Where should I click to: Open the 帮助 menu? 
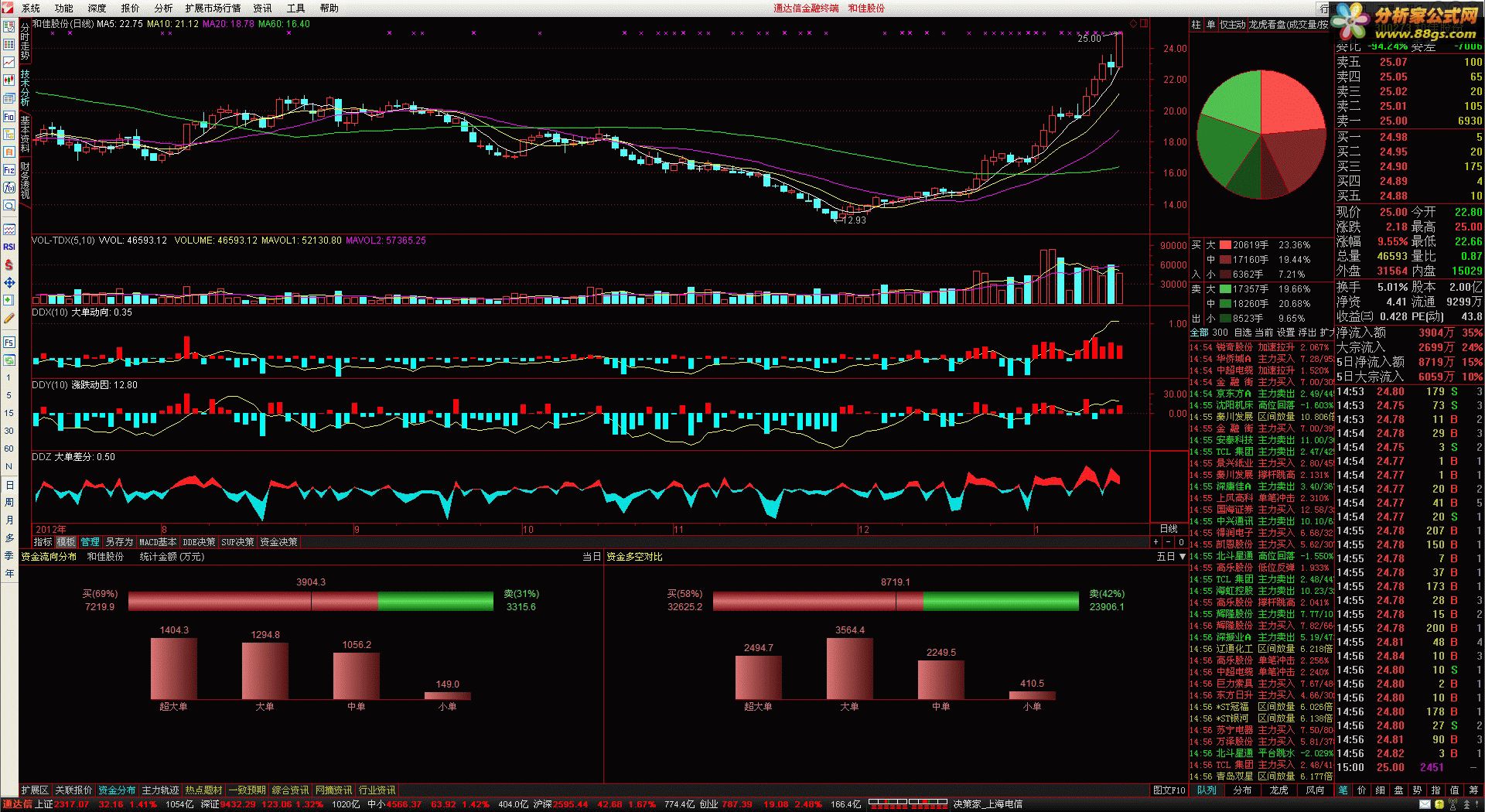tap(329, 8)
